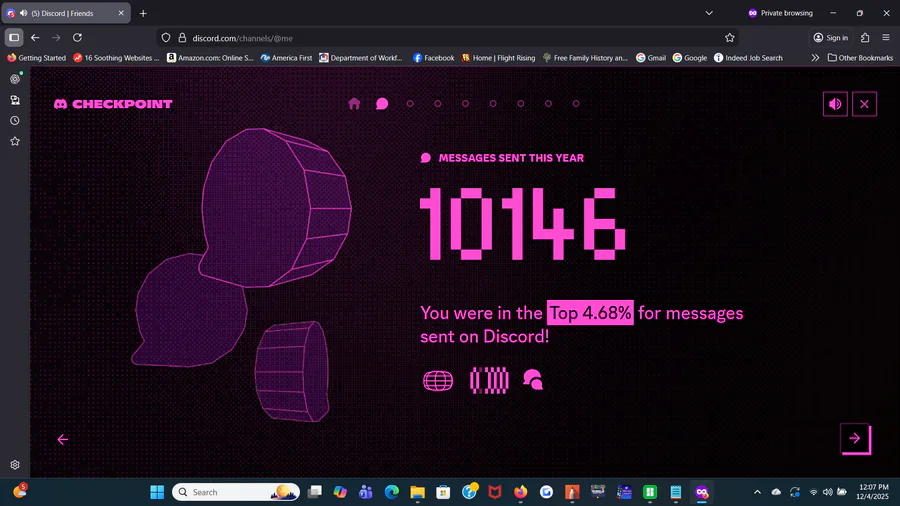Close the Discord Friends tab

coord(121,13)
